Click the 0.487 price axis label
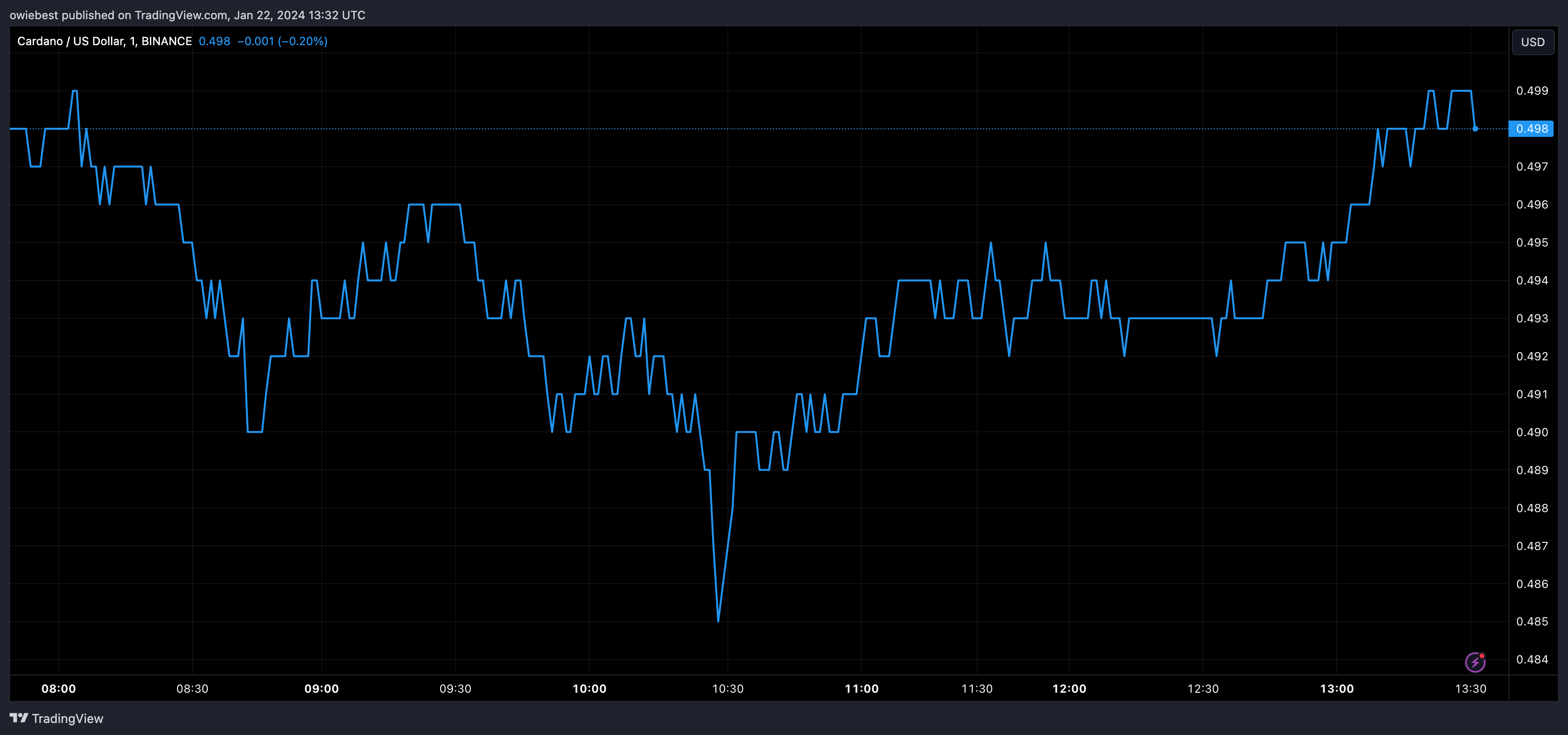Viewport: 1568px width, 735px height. (1532, 546)
